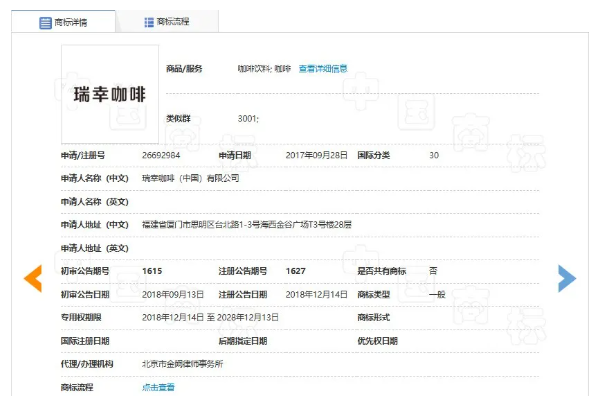Image resolution: width=594 pixels, height=404 pixels.
Task: Click the 后期指定日期 label
Action: (243, 341)
